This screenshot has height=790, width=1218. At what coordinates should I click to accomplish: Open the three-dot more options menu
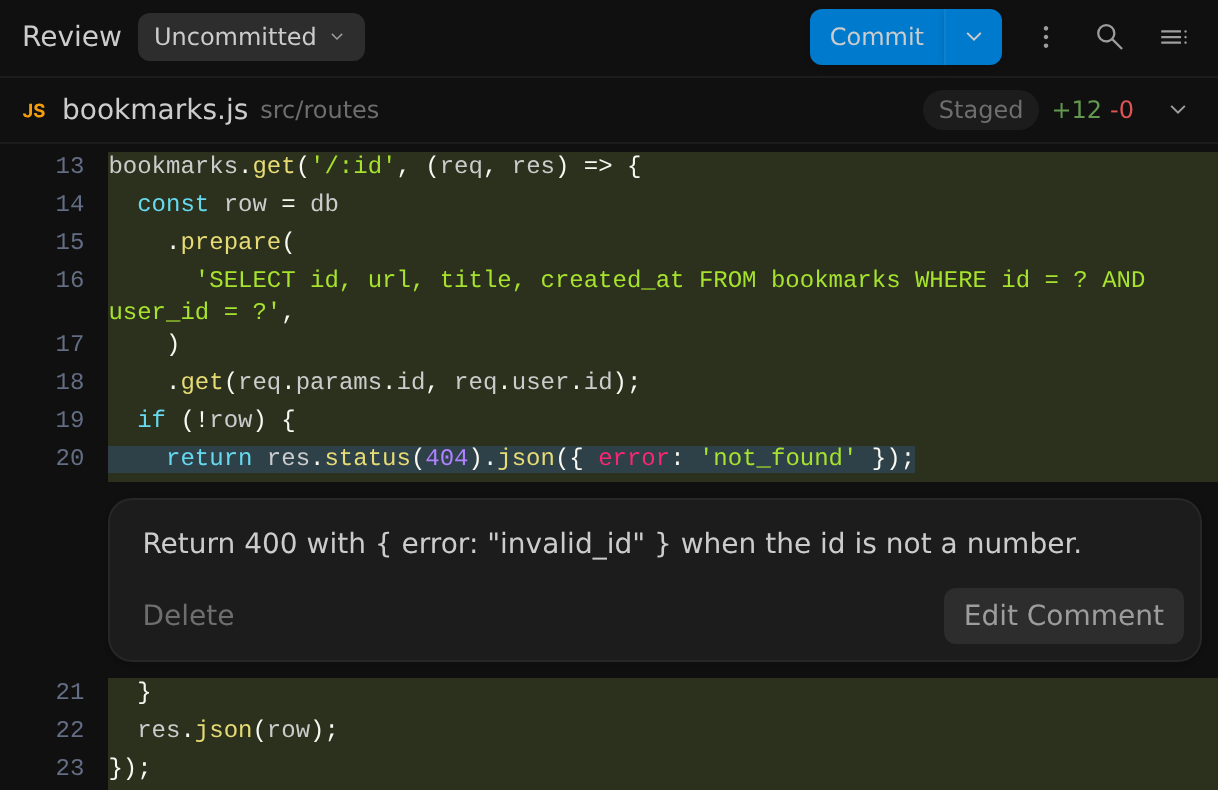pyautogui.click(x=1046, y=37)
